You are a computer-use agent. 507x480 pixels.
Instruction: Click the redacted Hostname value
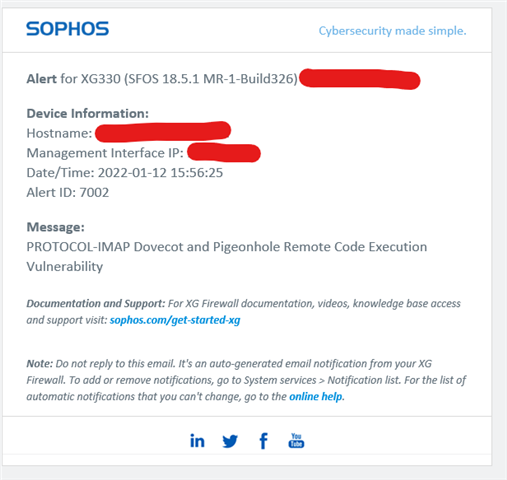tap(163, 131)
